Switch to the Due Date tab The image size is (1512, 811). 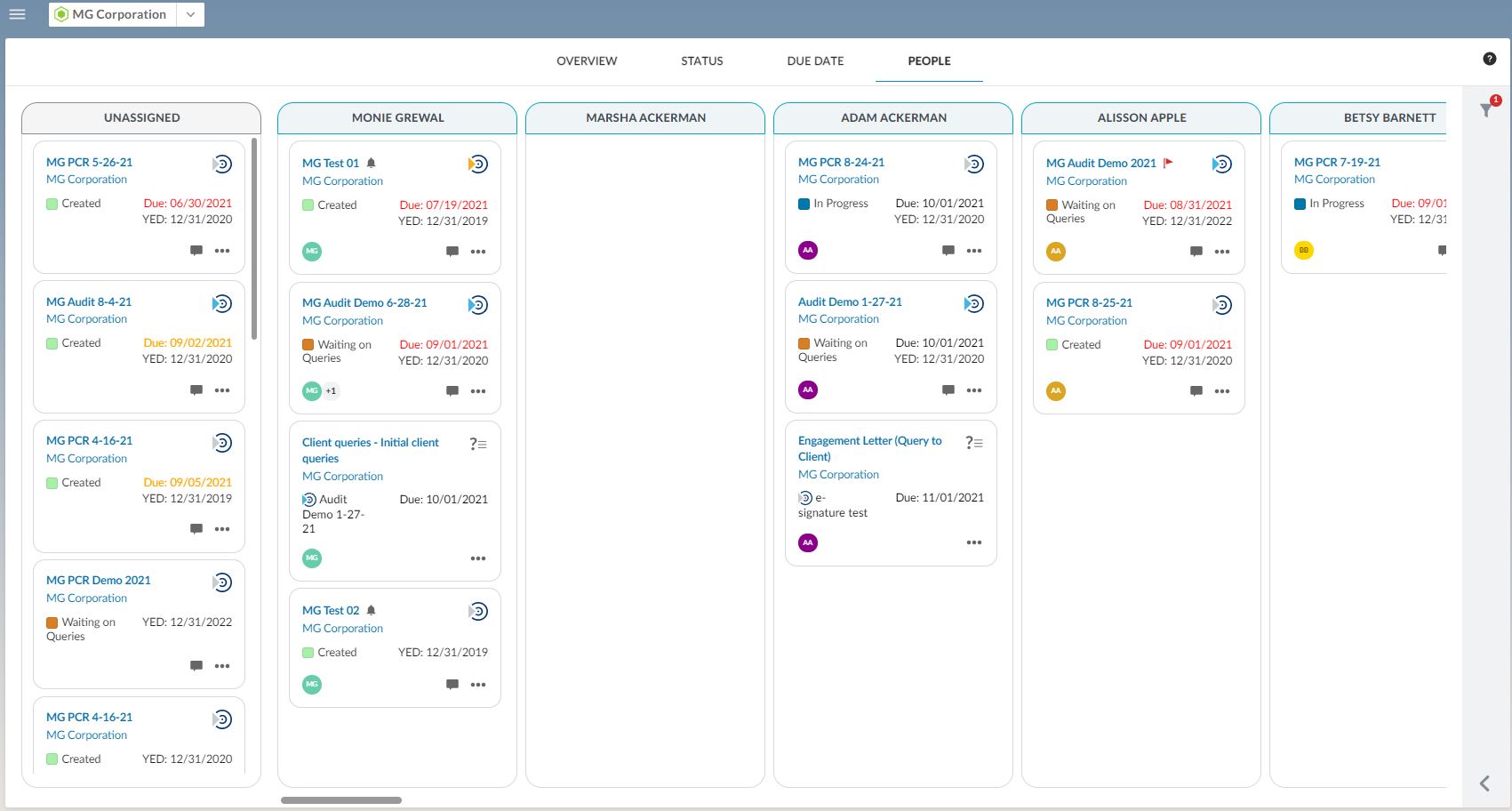[815, 61]
